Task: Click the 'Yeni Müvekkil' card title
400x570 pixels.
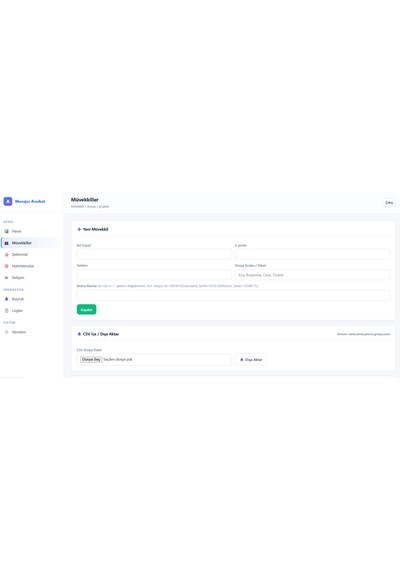Action: tap(96, 229)
